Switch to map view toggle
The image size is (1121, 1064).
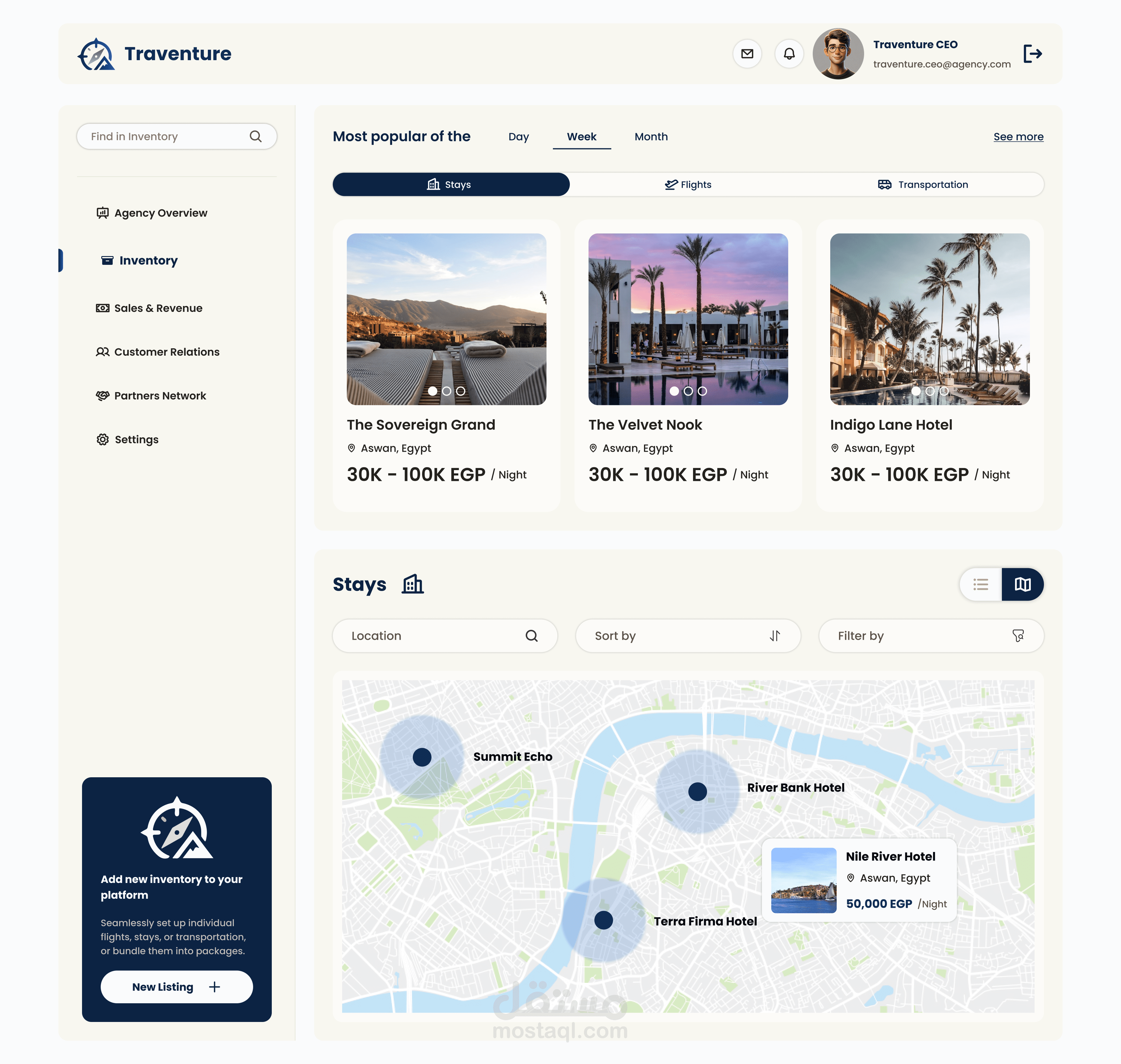point(1022,584)
